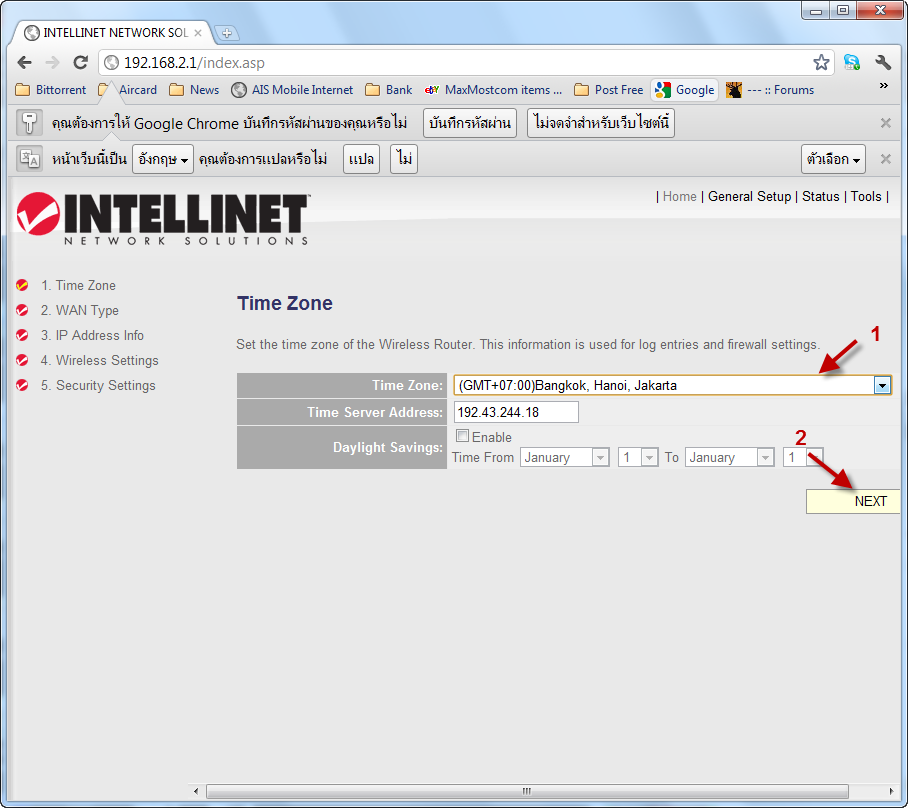Open the Status page link
Image resolution: width=908 pixels, height=808 pixels.
(x=820, y=196)
